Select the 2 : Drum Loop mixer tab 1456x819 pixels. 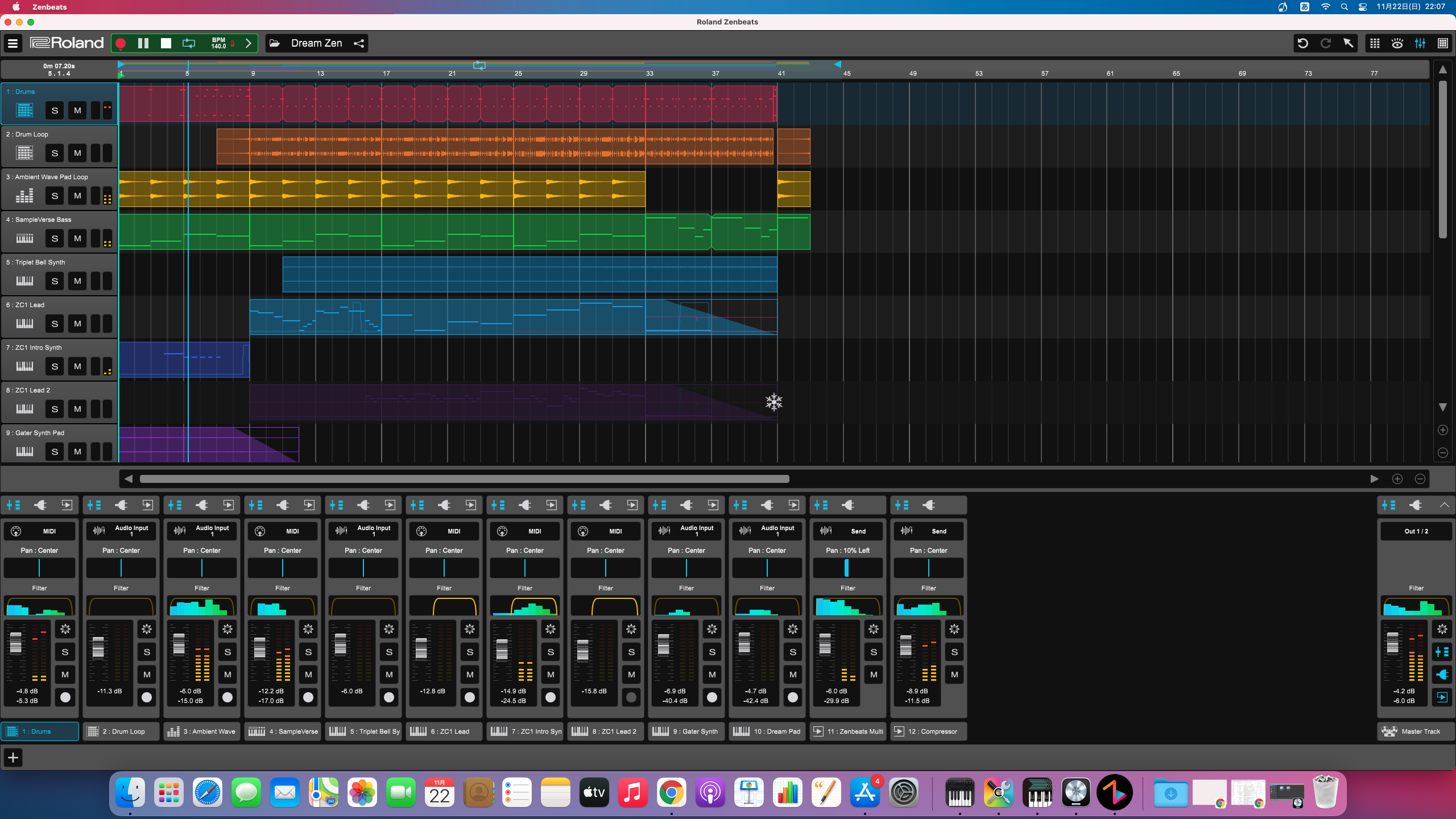[121, 731]
